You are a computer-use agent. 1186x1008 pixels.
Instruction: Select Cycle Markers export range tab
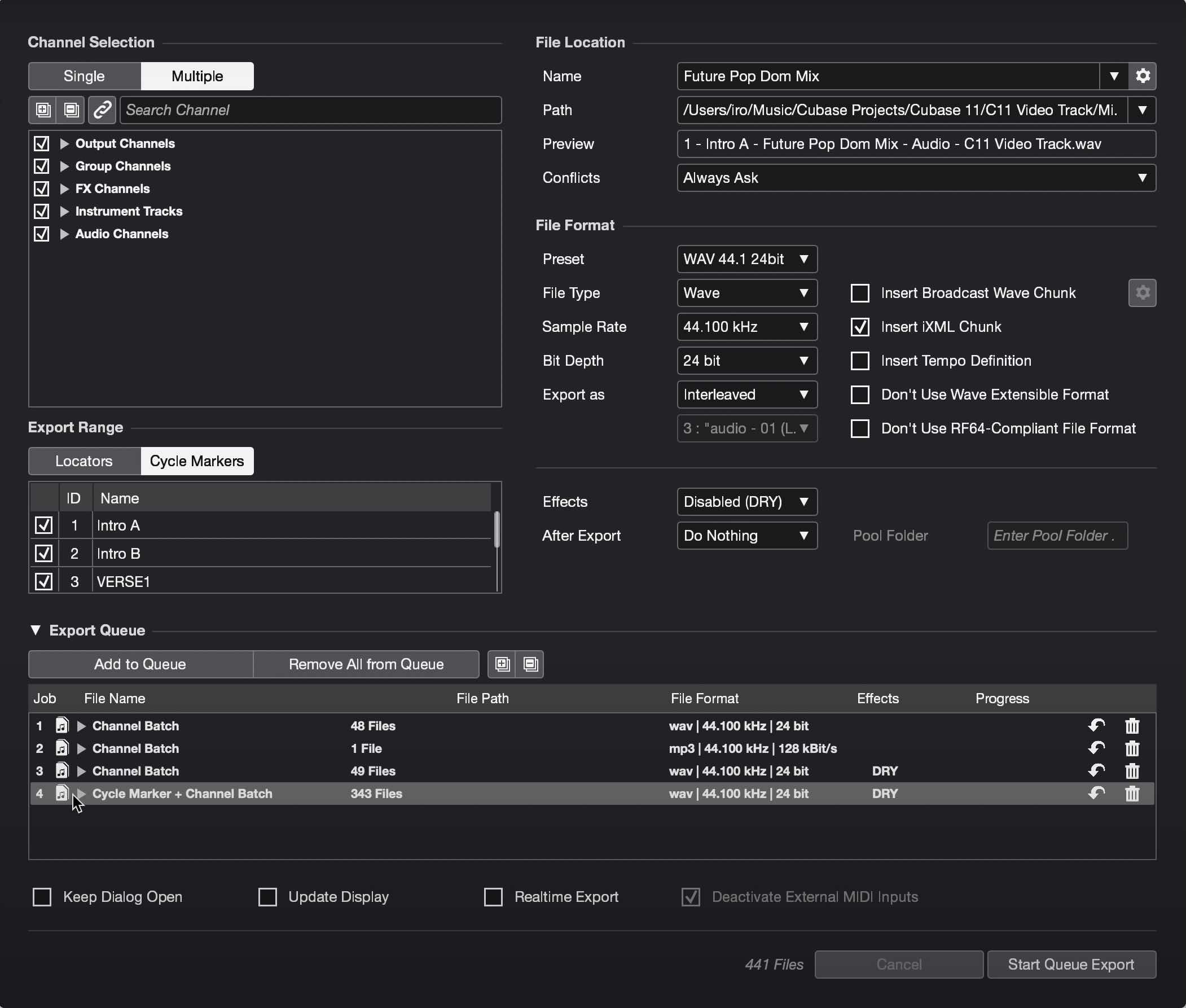[197, 461]
